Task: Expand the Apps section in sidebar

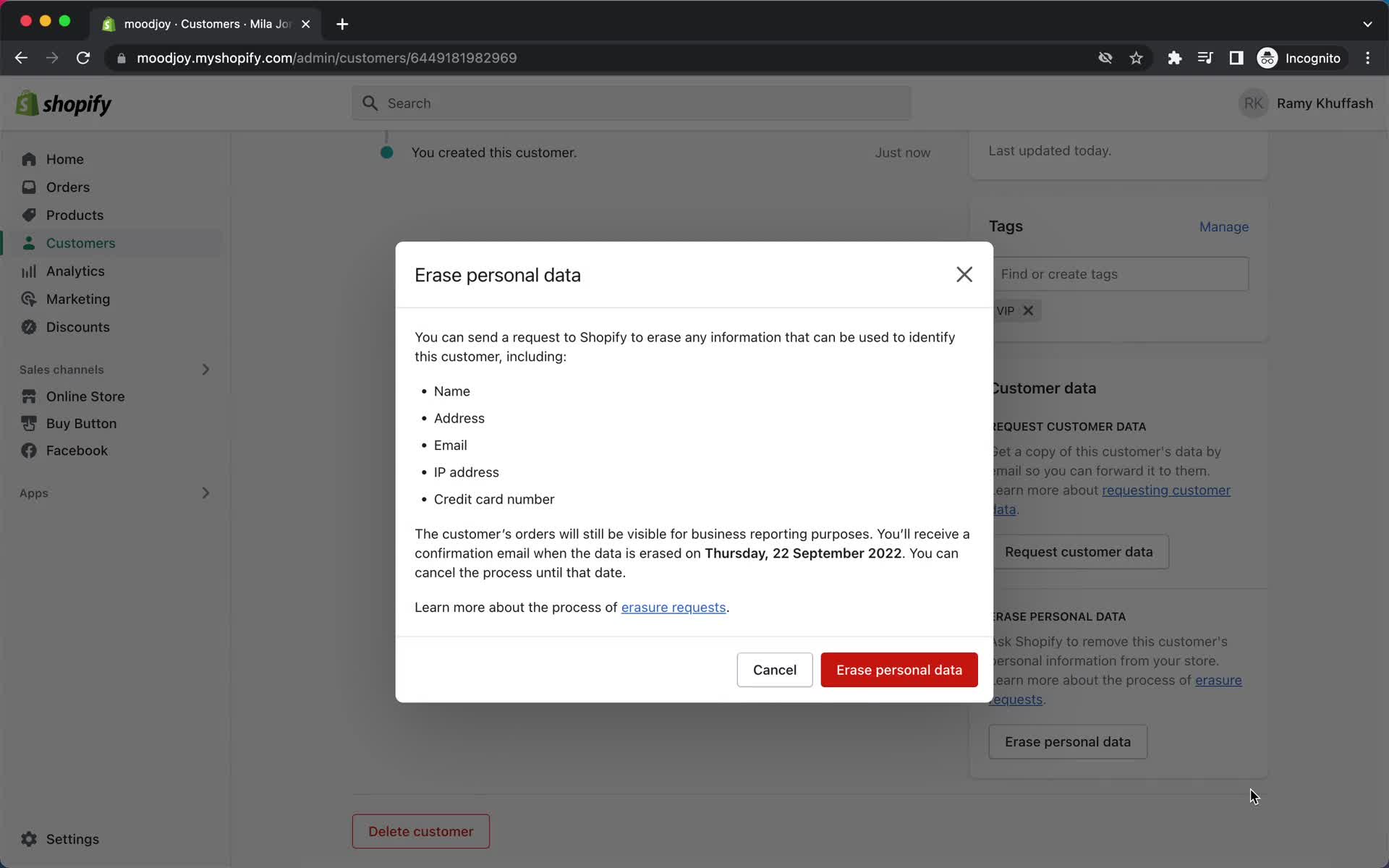Action: (x=205, y=493)
